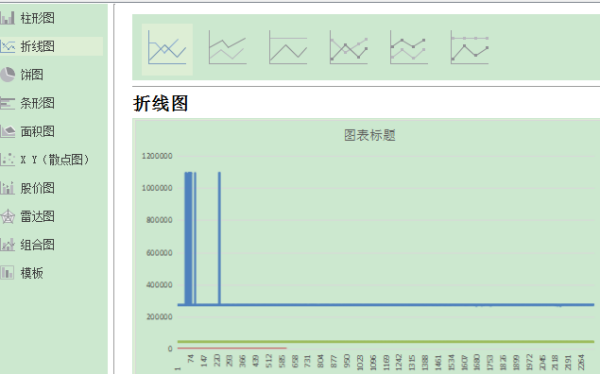Click the area chart icon beside 面积图
Image resolution: width=600 pixels, height=374 pixels.
(x=8, y=131)
